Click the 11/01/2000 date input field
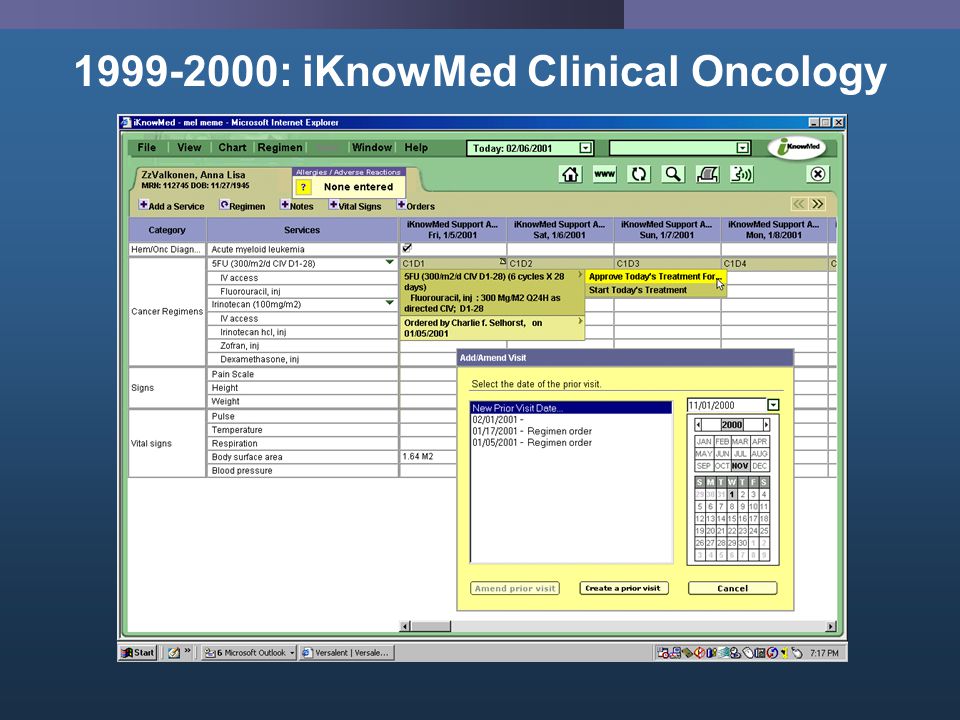The height and width of the screenshot is (720, 960). tap(727, 405)
